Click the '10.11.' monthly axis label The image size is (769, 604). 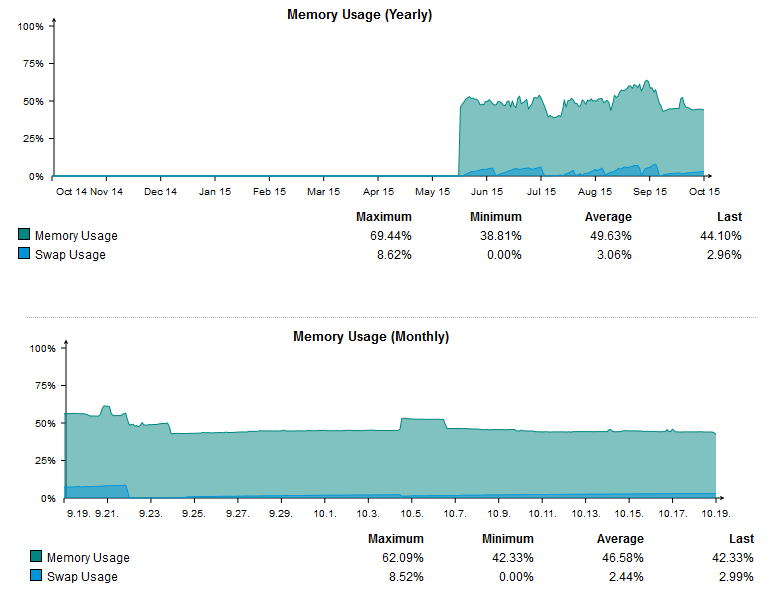(542, 514)
